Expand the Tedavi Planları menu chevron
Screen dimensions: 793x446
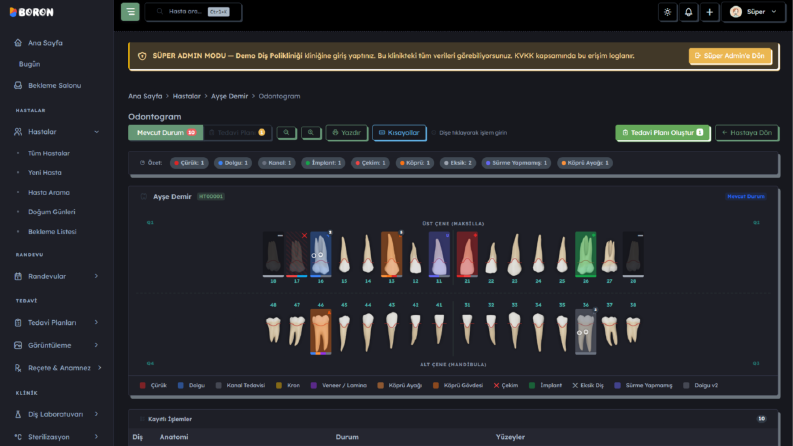click(97, 322)
